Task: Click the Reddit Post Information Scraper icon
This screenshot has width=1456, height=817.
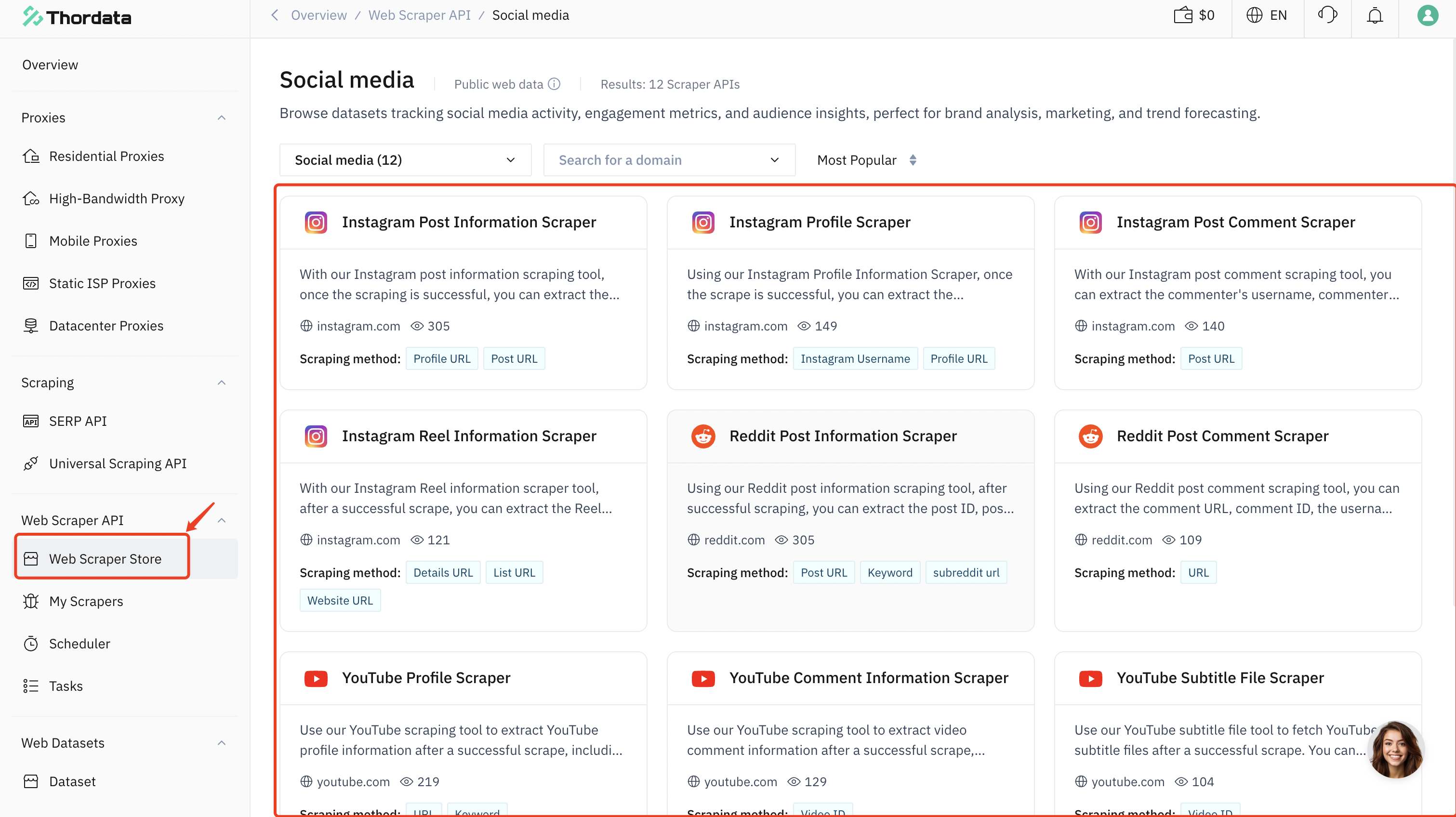Action: click(703, 436)
